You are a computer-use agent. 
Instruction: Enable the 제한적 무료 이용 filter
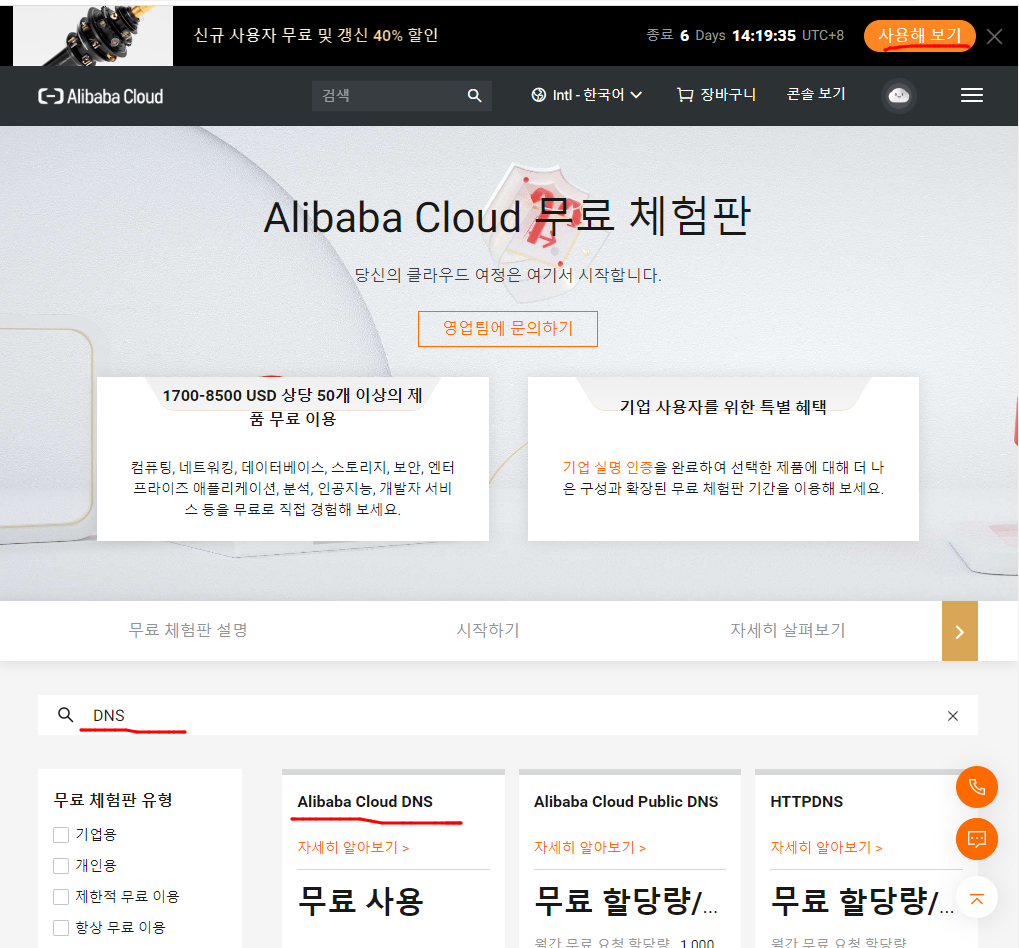tap(61, 897)
